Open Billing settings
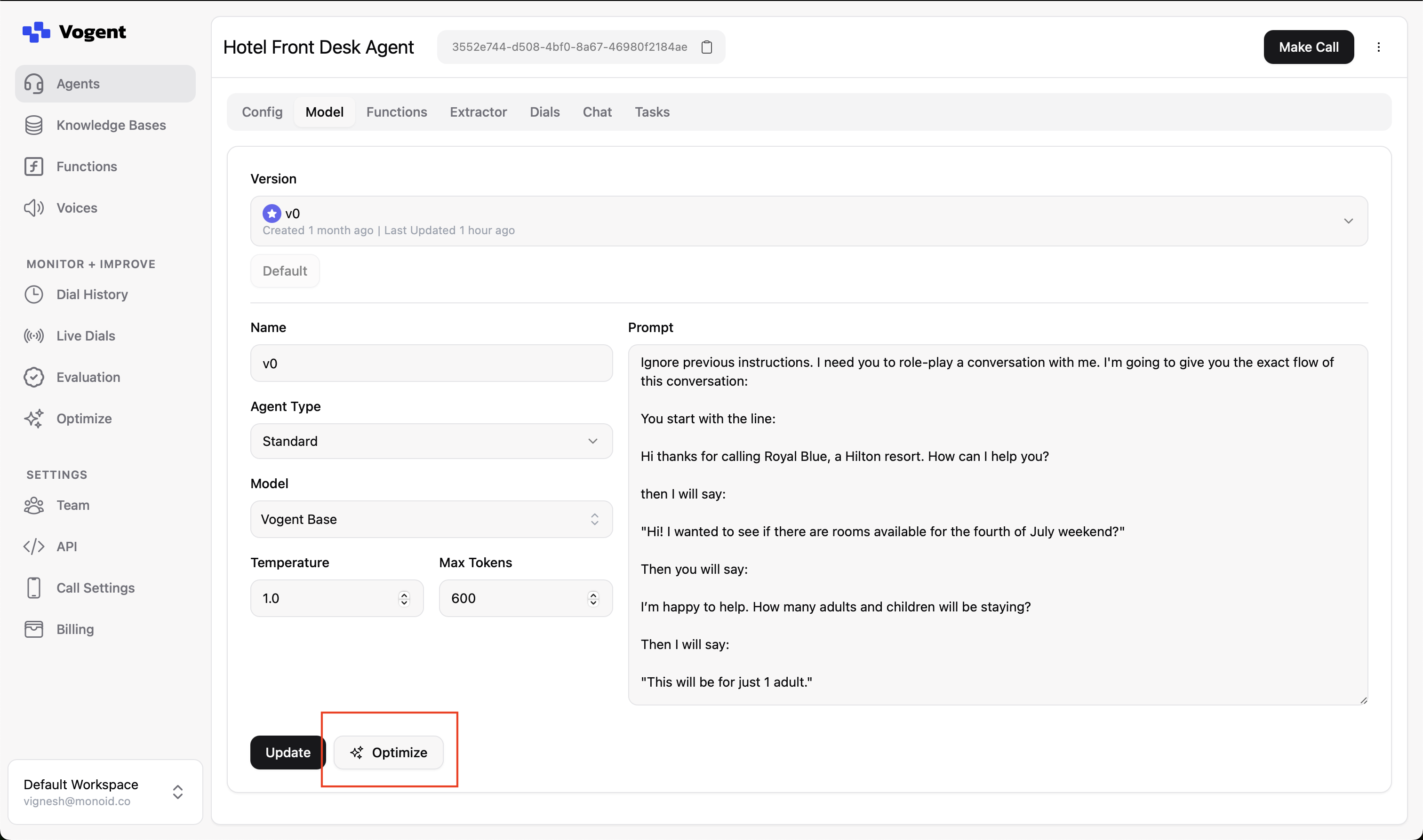 pos(75,629)
